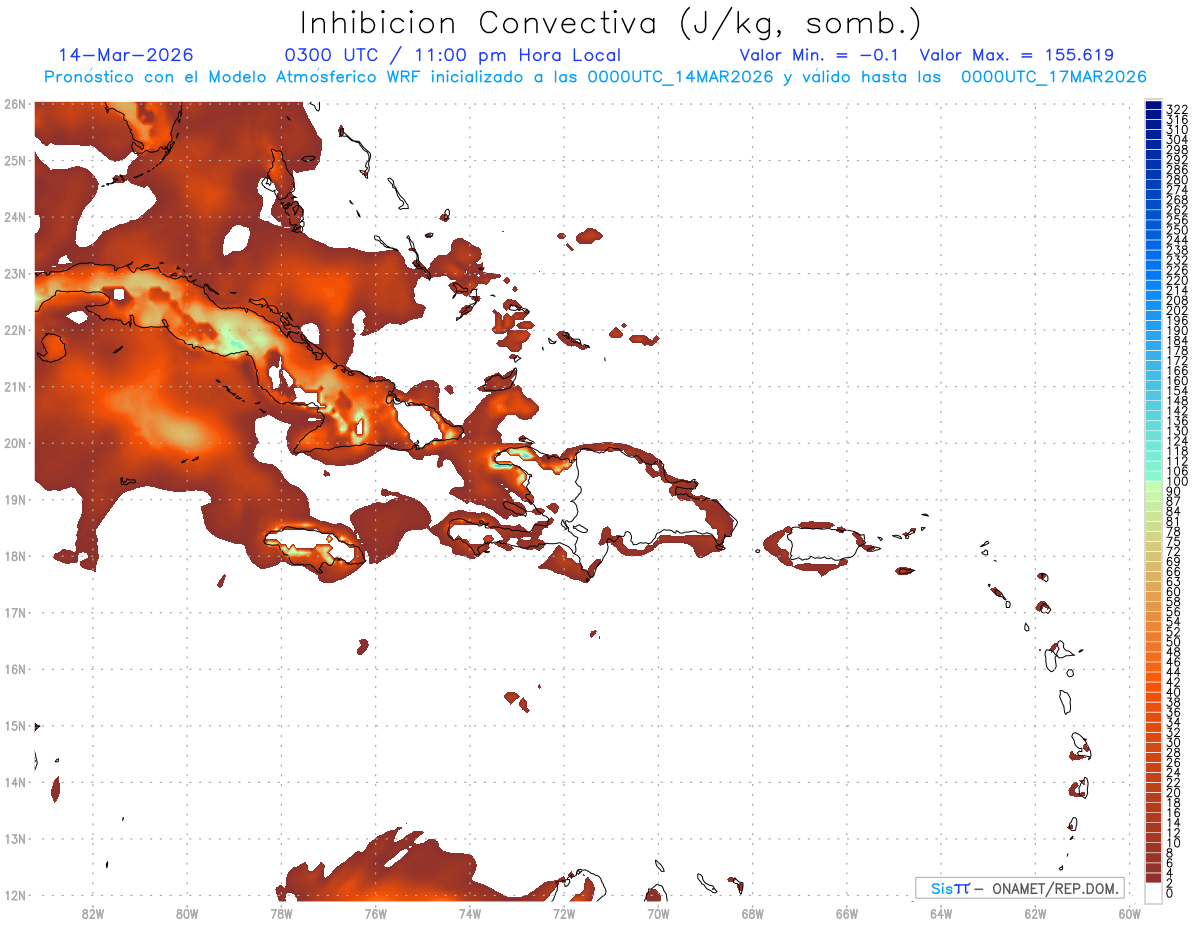
Task: Select the date text '14-Mar-2026'
Action: (x=126, y=55)
